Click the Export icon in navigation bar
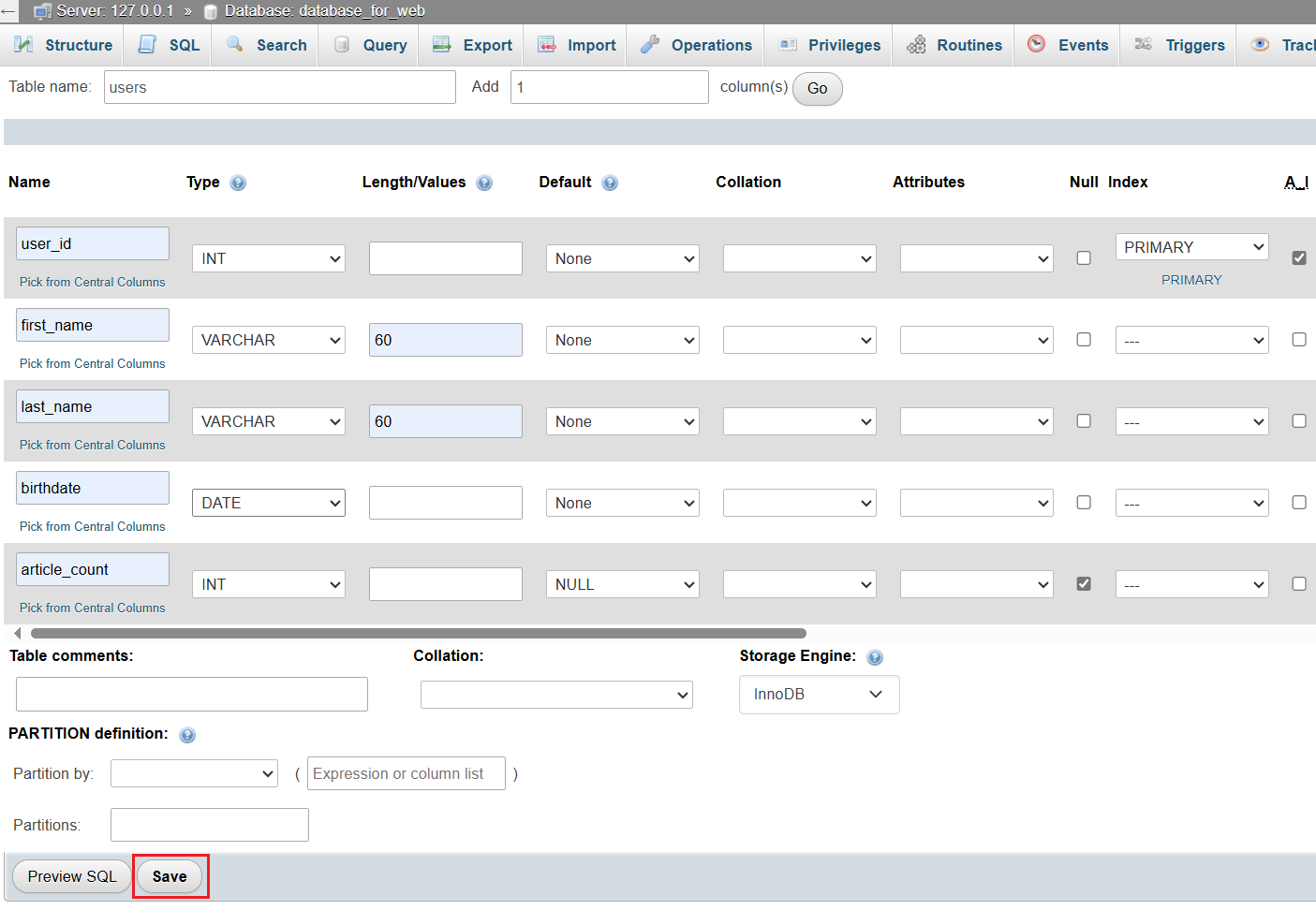 442,45
